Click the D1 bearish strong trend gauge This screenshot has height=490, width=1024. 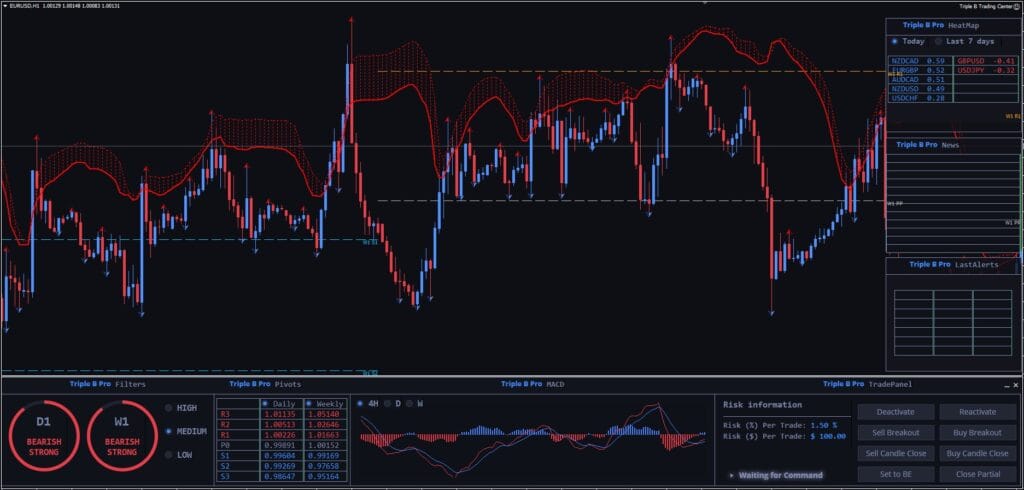coord(44,436)
